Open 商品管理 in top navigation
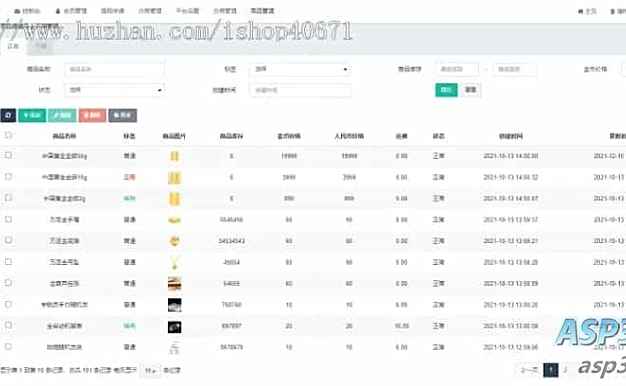The width and height of the screenshot is (626, 386). click(x=262, y=11)
